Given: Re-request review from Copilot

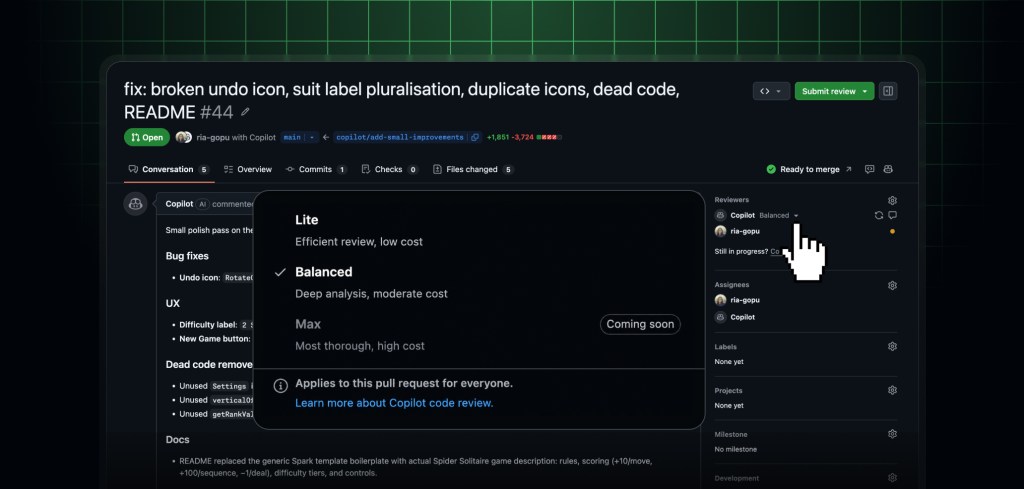Looking at the screenshot, I should pos(878,215).
